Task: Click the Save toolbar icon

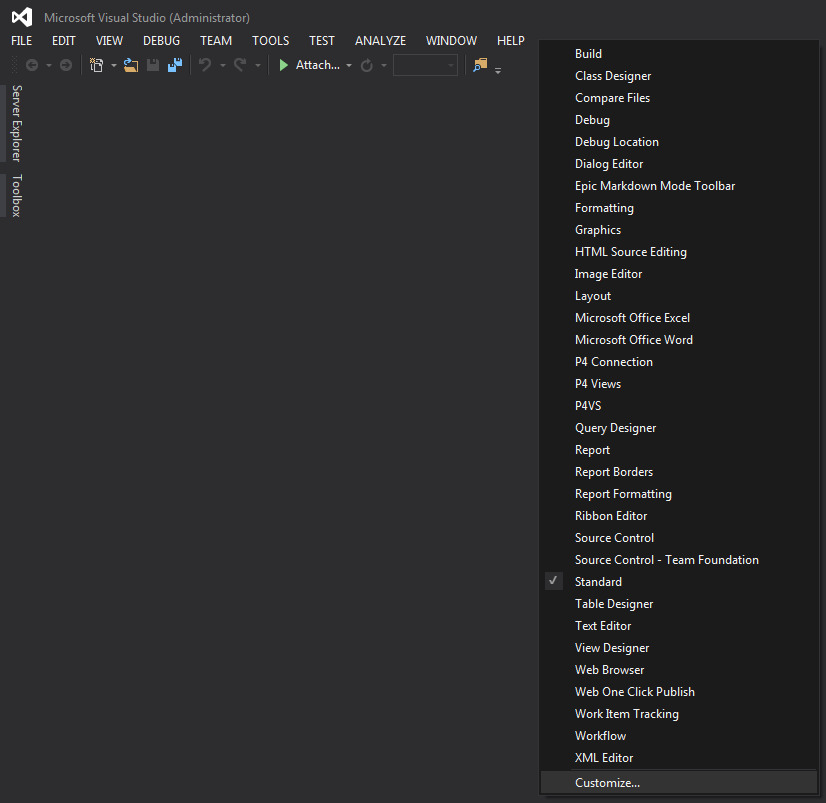Action: pyautogui.click(x=152, y=64)
